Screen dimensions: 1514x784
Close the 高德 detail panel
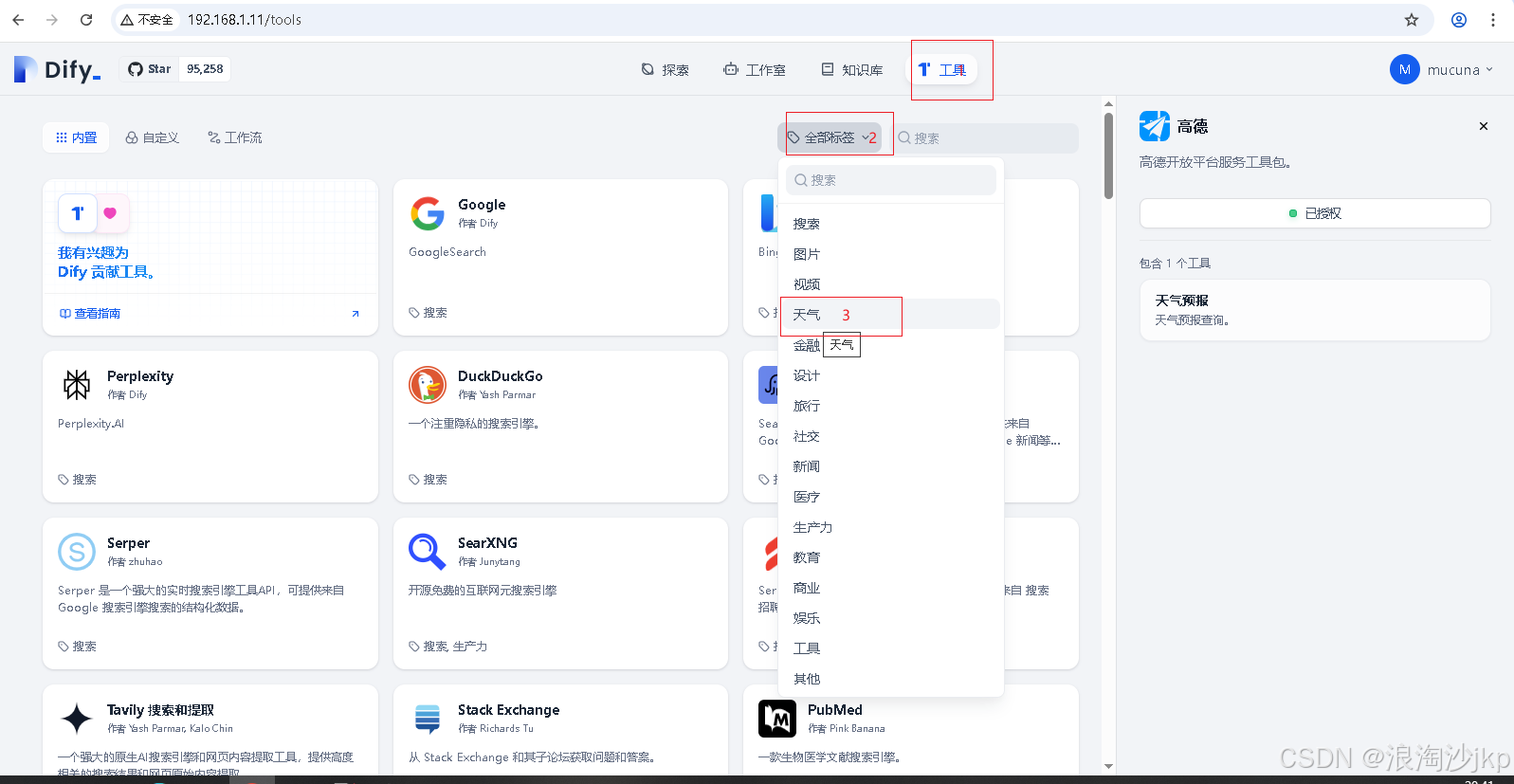1484,126
